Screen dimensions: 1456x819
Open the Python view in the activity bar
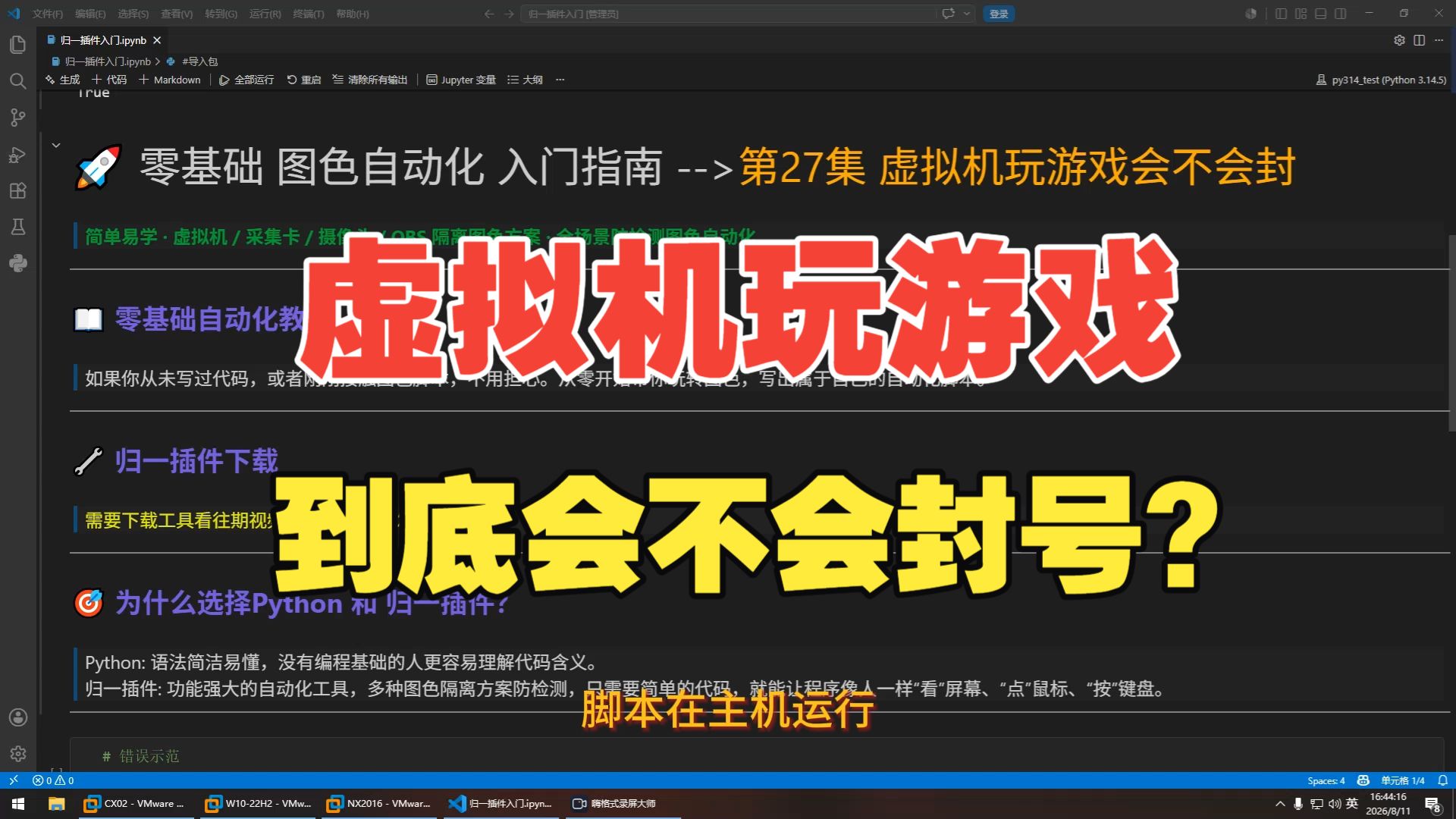(x=17, y=263)
